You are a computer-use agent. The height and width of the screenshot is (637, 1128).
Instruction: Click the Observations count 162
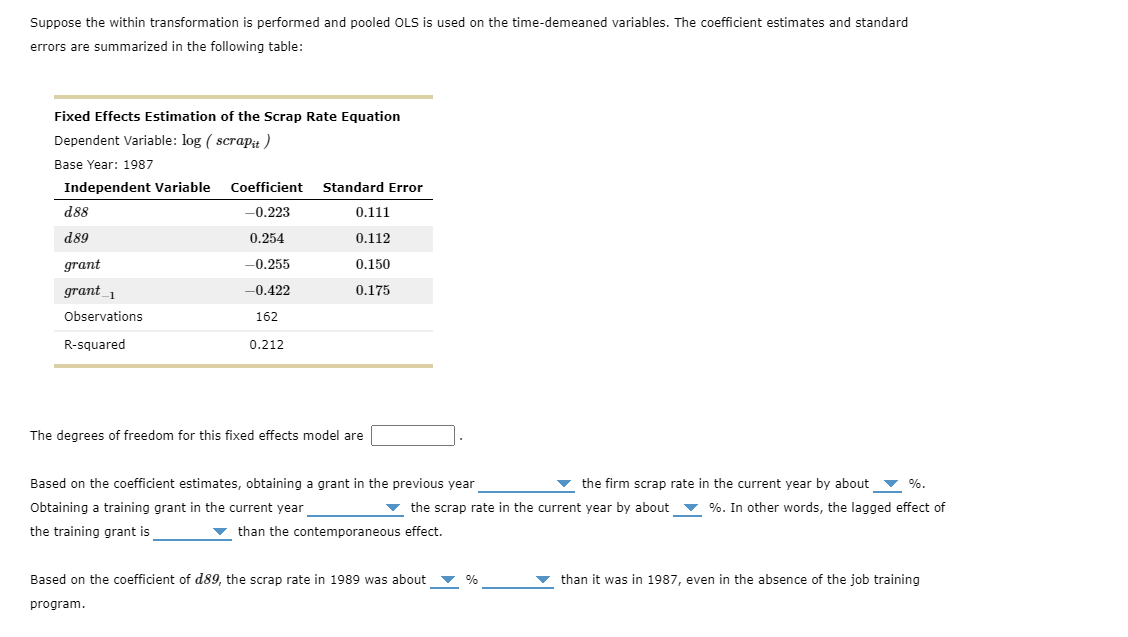point(267,316)
